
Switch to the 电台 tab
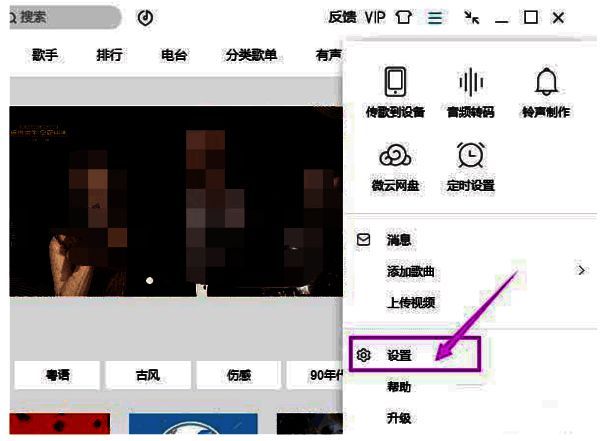click(174, 55)
